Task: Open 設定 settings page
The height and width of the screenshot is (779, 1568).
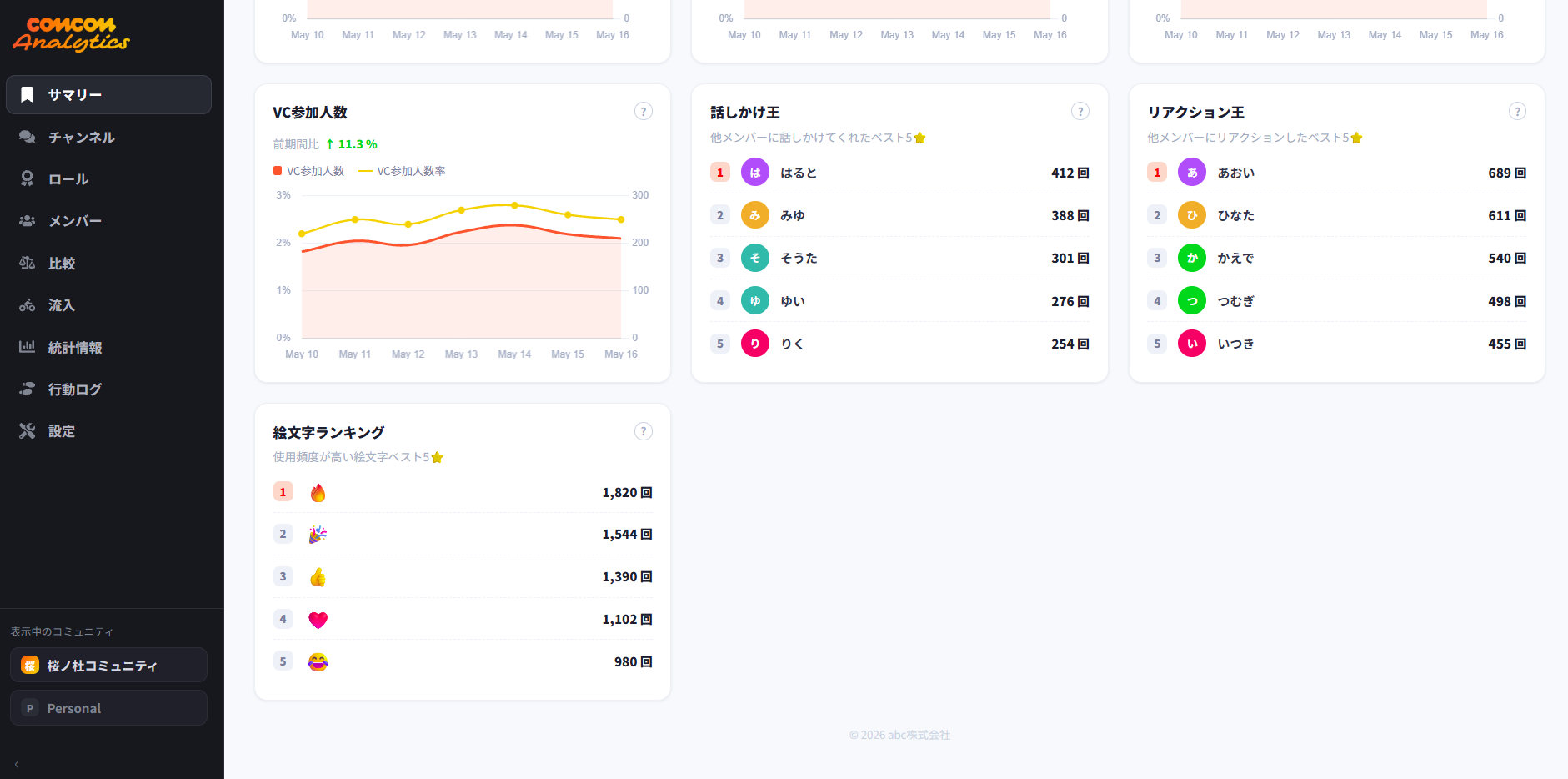Action: coord(108,431)
